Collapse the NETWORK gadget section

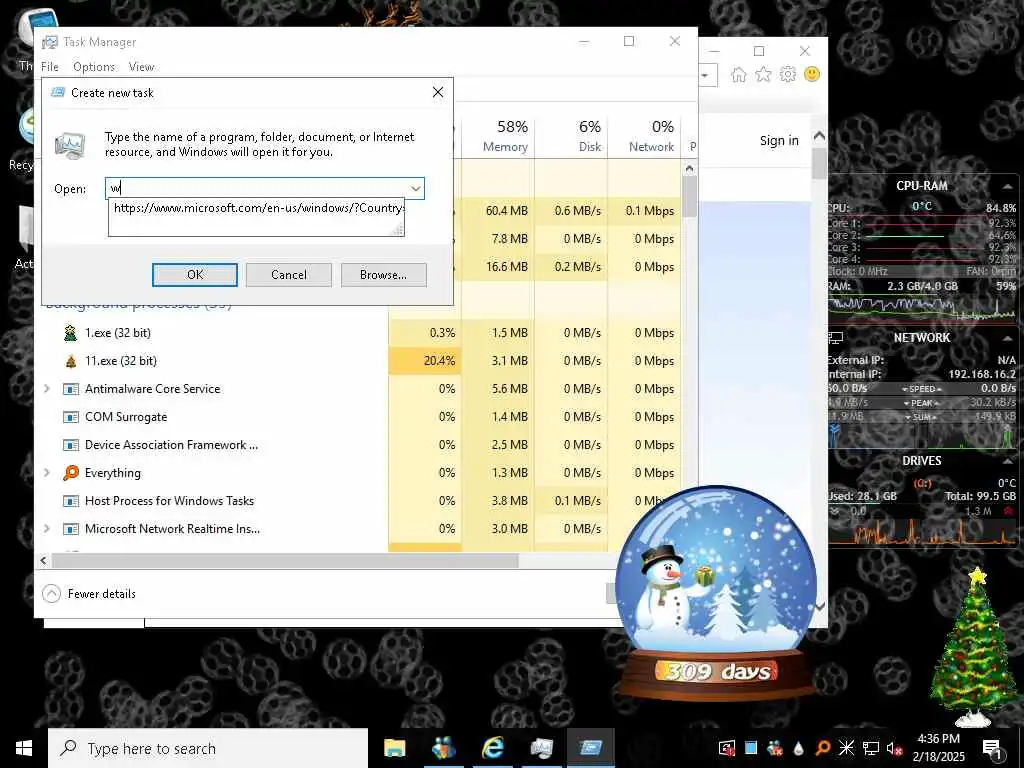pos(1008,338)
